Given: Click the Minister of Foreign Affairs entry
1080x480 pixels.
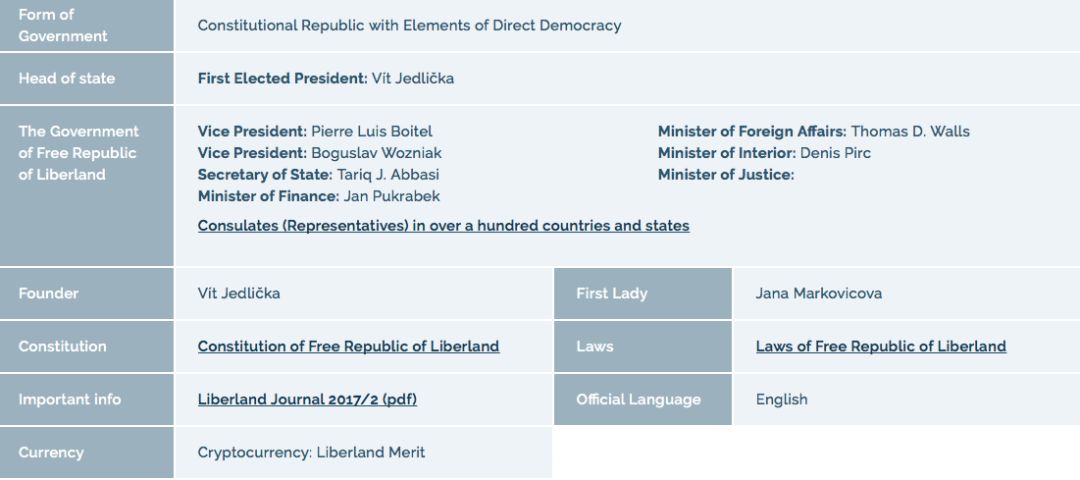Looking at the screenshot, I should point(813,131).
